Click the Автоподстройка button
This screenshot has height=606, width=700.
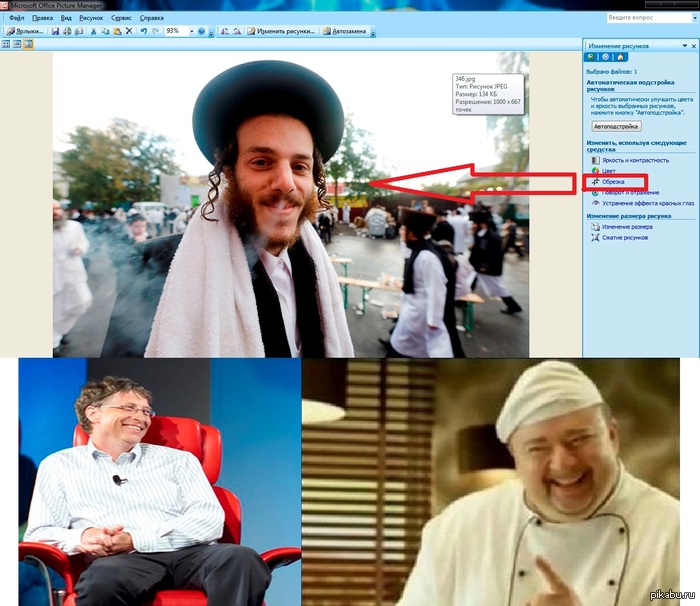[616, 126]
